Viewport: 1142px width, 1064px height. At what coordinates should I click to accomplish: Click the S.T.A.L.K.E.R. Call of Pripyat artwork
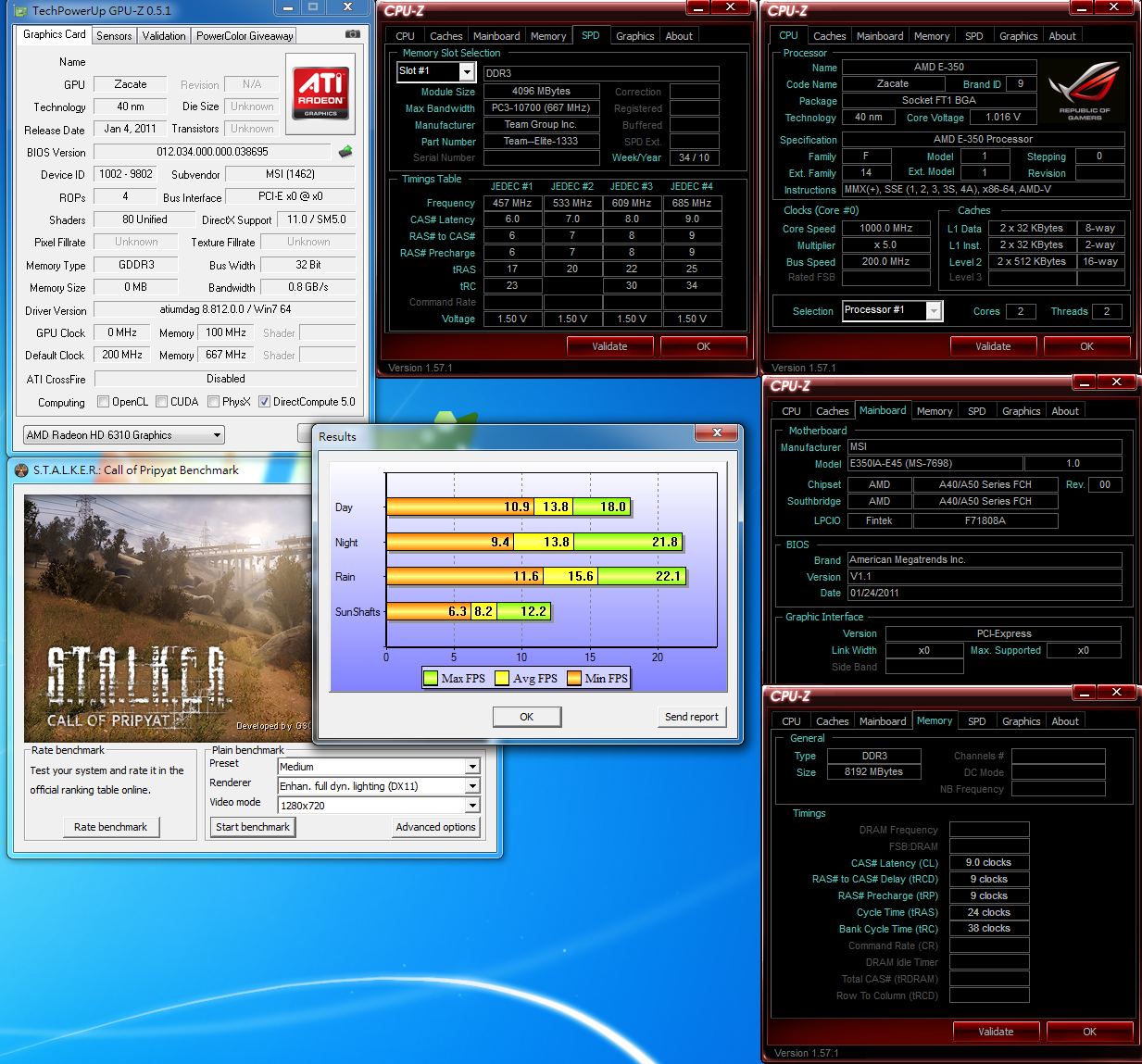pos(167,619)
